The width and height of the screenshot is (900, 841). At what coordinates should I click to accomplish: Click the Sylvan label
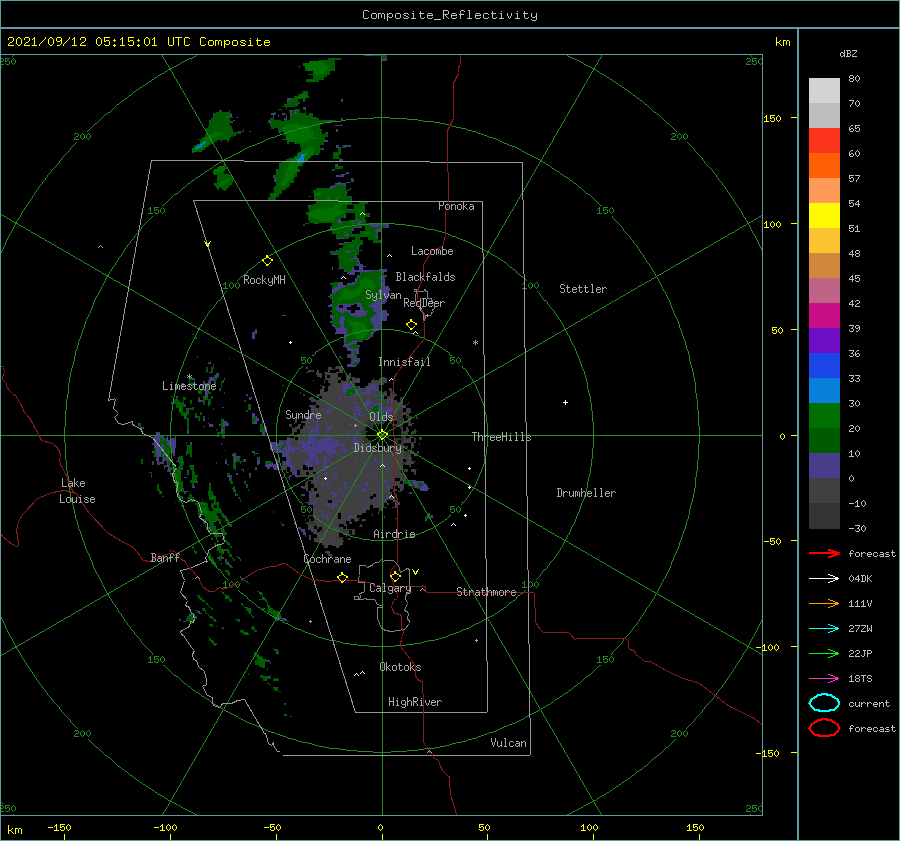coord(383,295)
